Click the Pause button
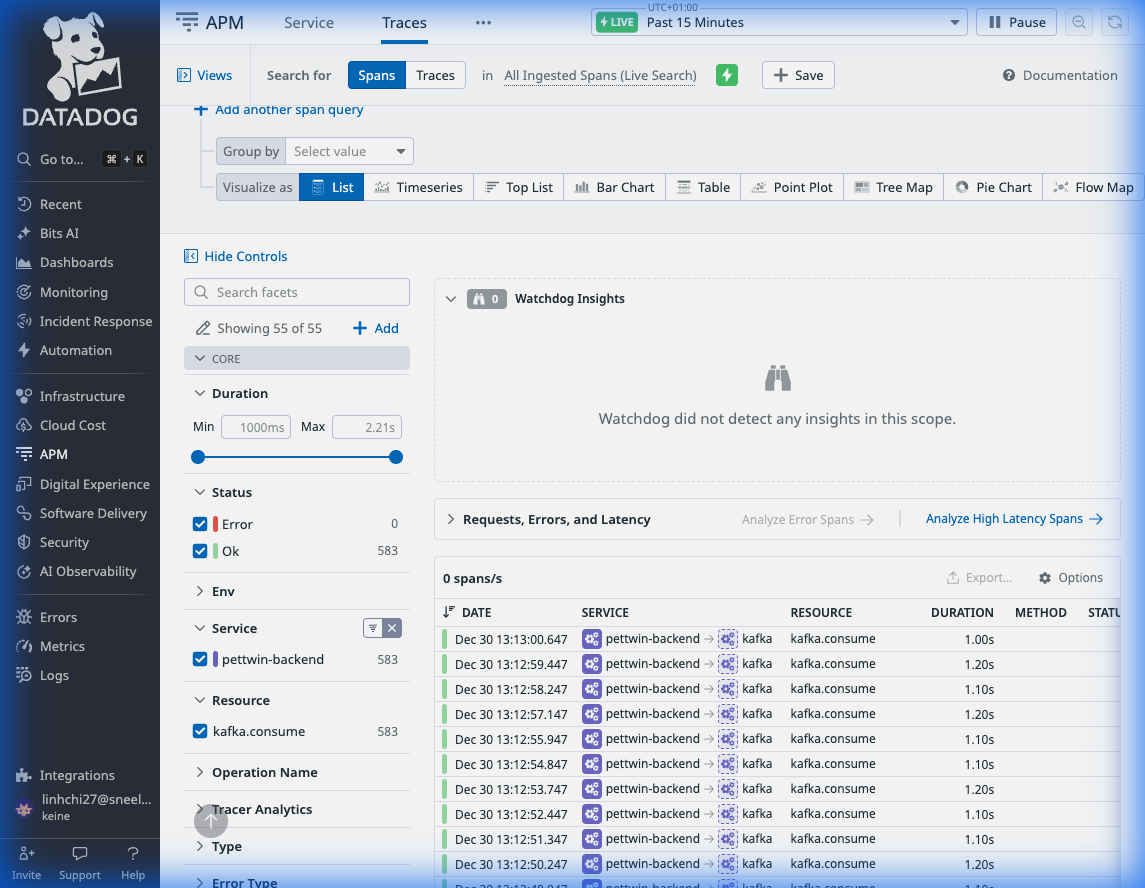 click(x=1016, y=23)
